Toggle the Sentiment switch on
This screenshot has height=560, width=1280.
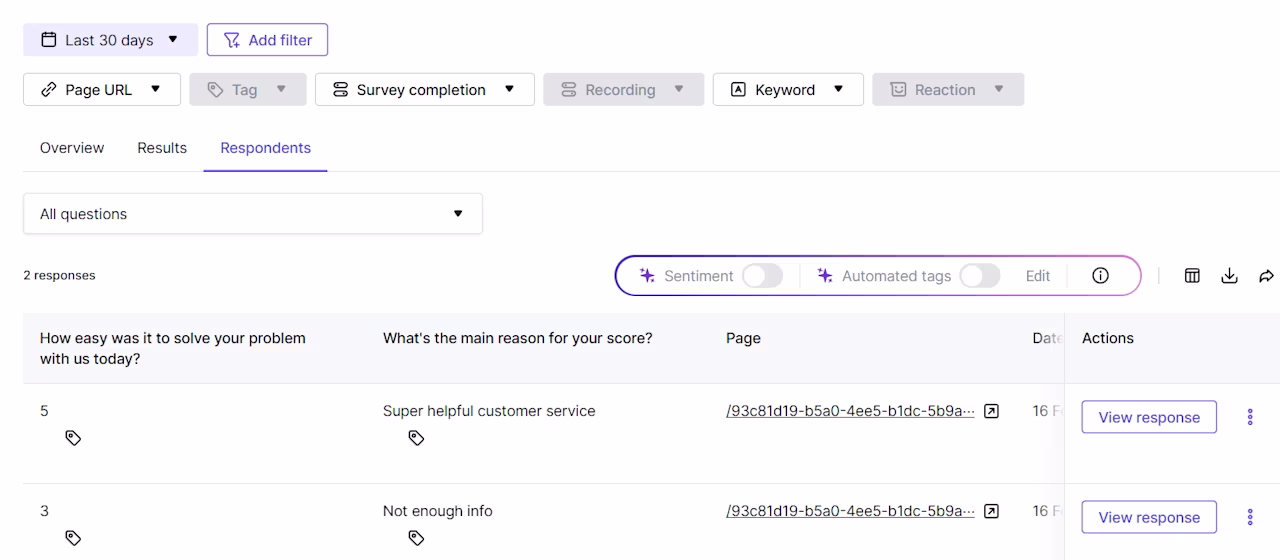coord(762,276)
